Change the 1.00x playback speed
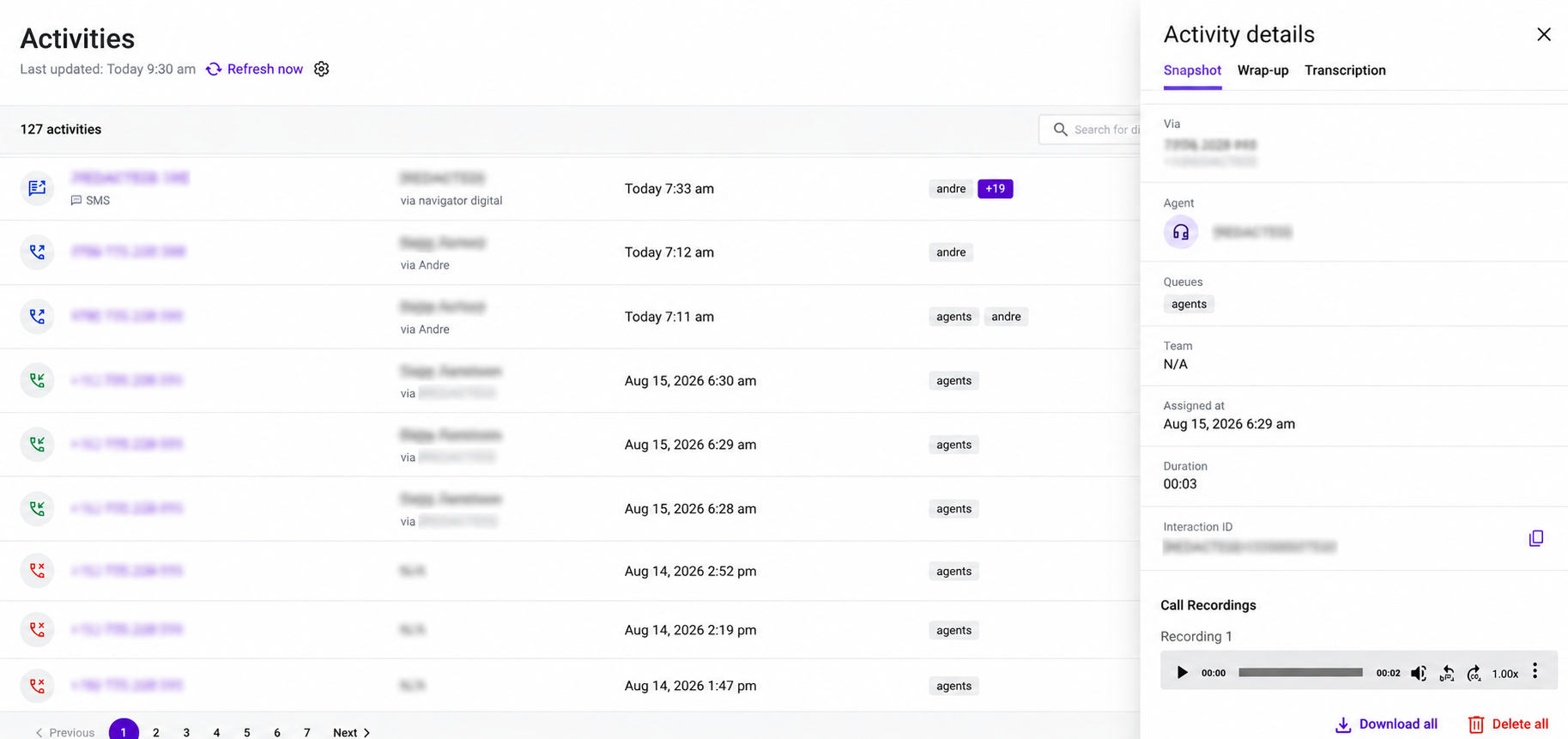 click(1505, 675)
